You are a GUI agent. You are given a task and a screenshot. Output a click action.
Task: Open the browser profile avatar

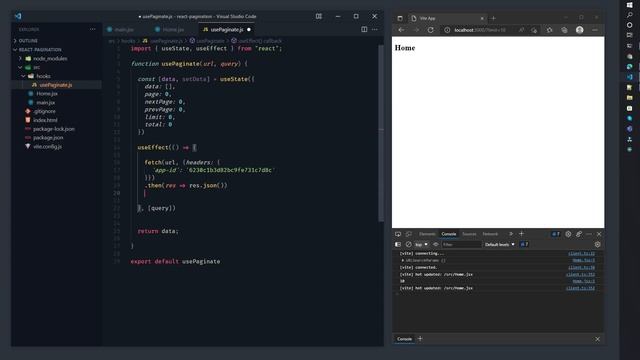coord(579,30)
